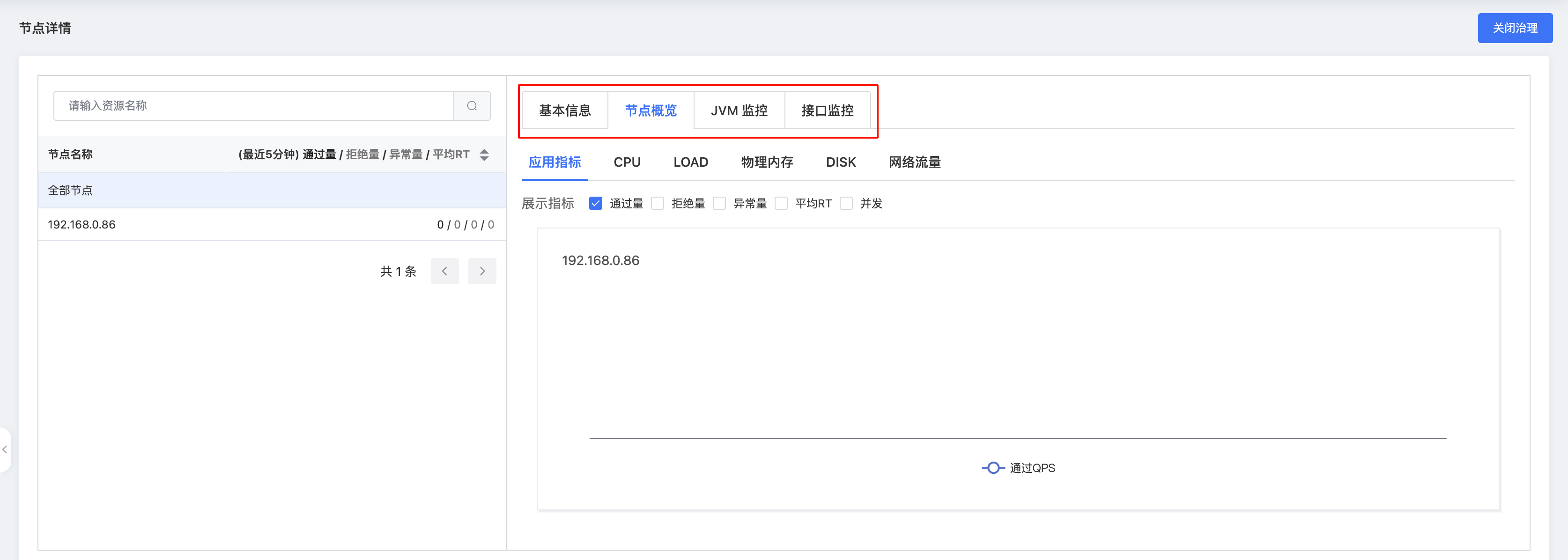The height and width of the screenshot is (560, 1568).
Task: Select the CPU sub-tab
Action: [626, 162]
